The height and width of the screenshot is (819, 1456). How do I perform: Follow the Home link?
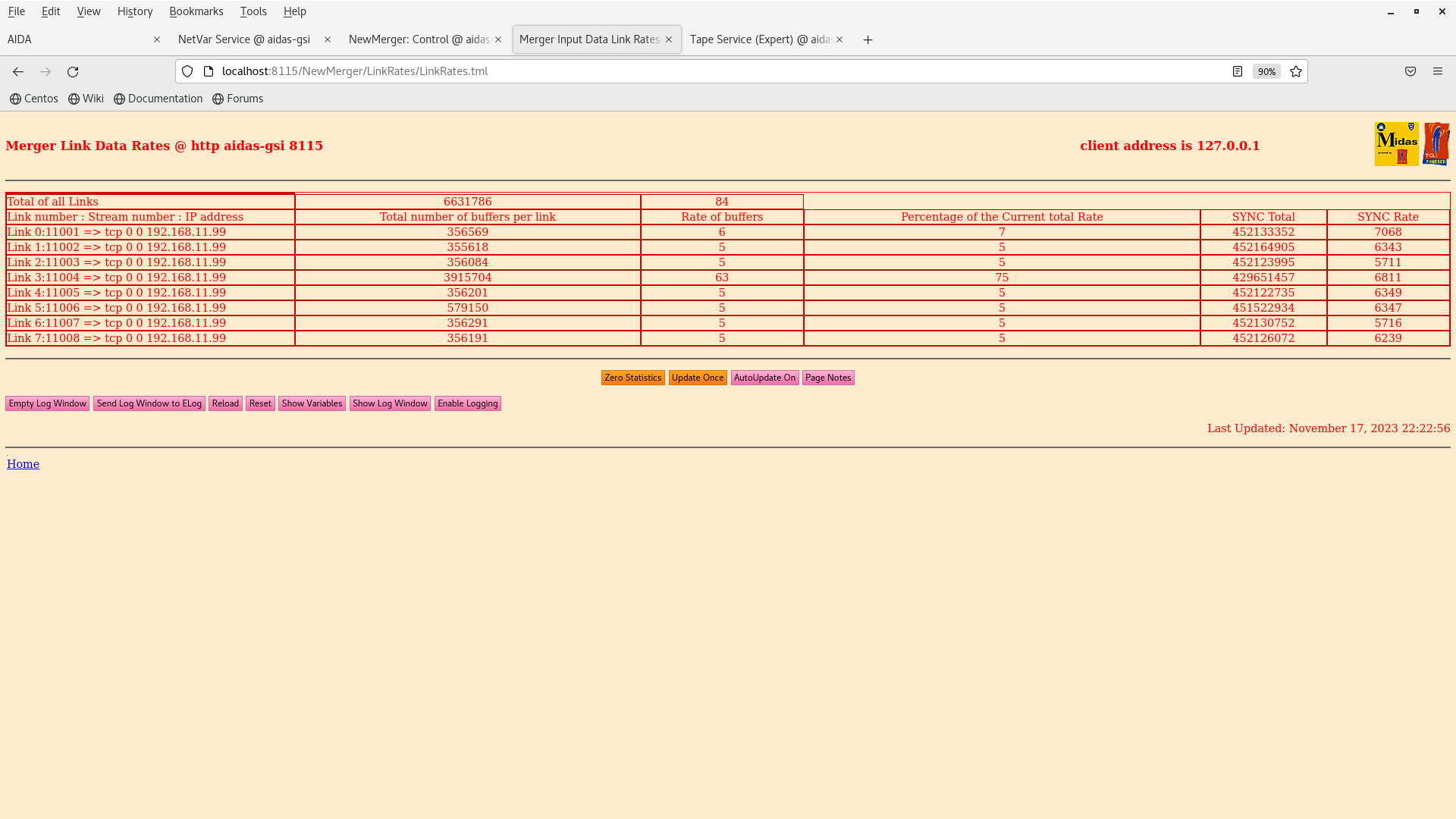pyautogui.click(x=23, y=464)
